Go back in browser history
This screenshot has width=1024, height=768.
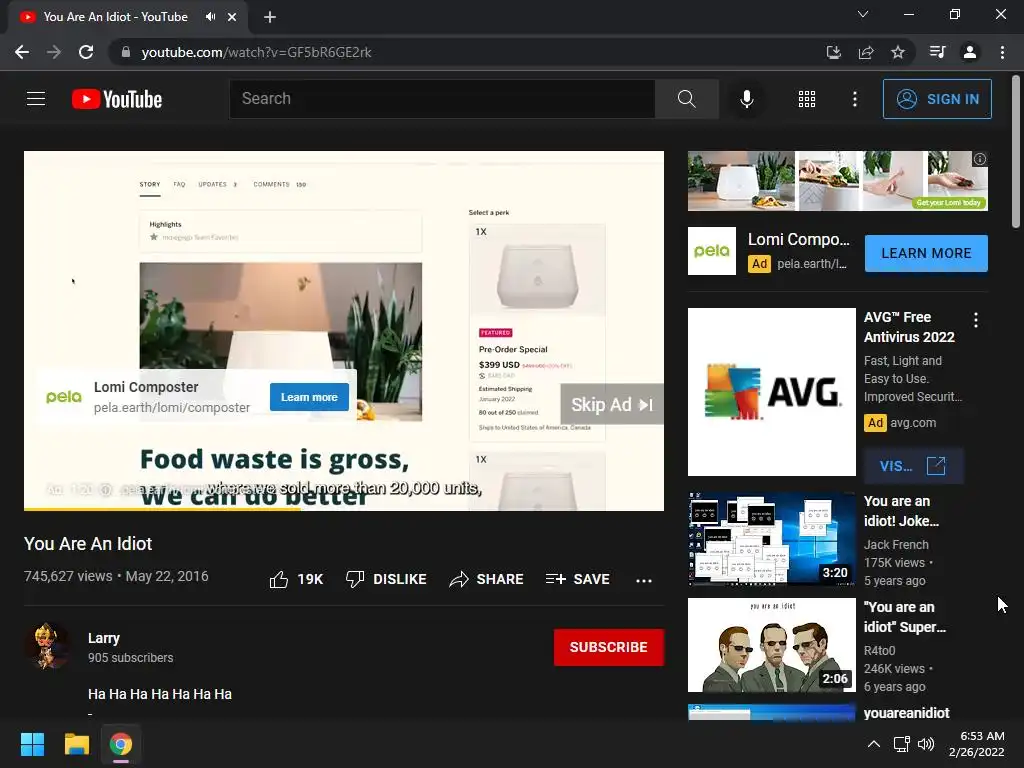[22, 52]
